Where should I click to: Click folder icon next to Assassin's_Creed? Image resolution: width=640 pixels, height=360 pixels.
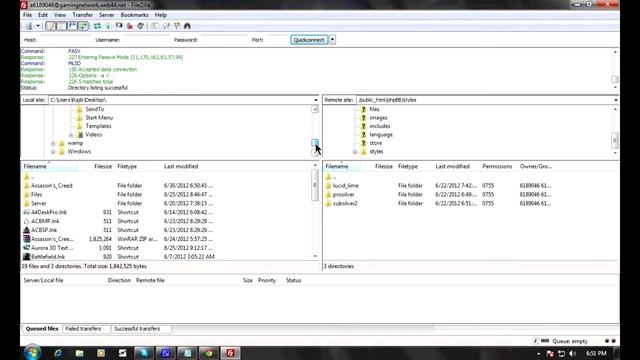pyautogui.click(x=27, y=186)
